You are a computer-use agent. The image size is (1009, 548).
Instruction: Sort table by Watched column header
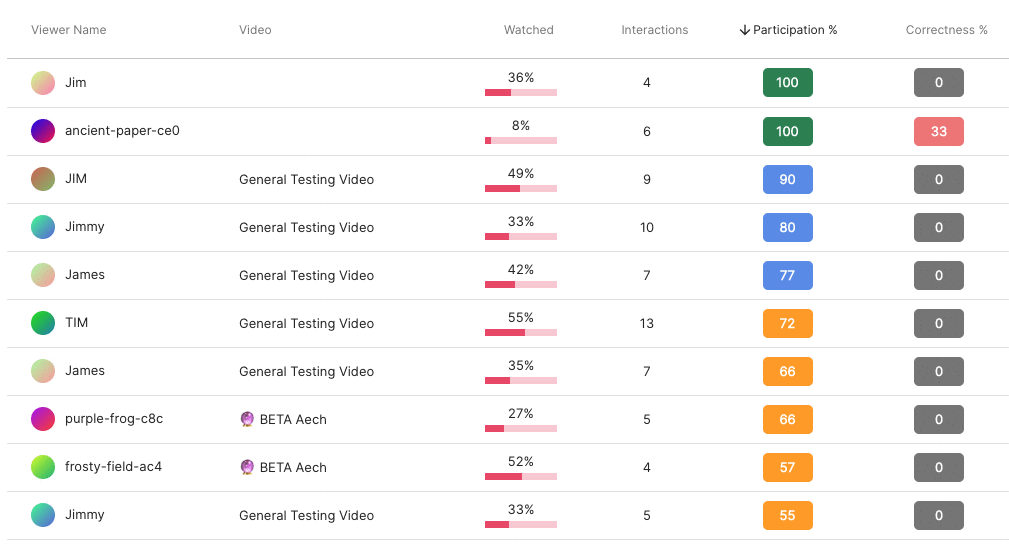pos(528,30)
